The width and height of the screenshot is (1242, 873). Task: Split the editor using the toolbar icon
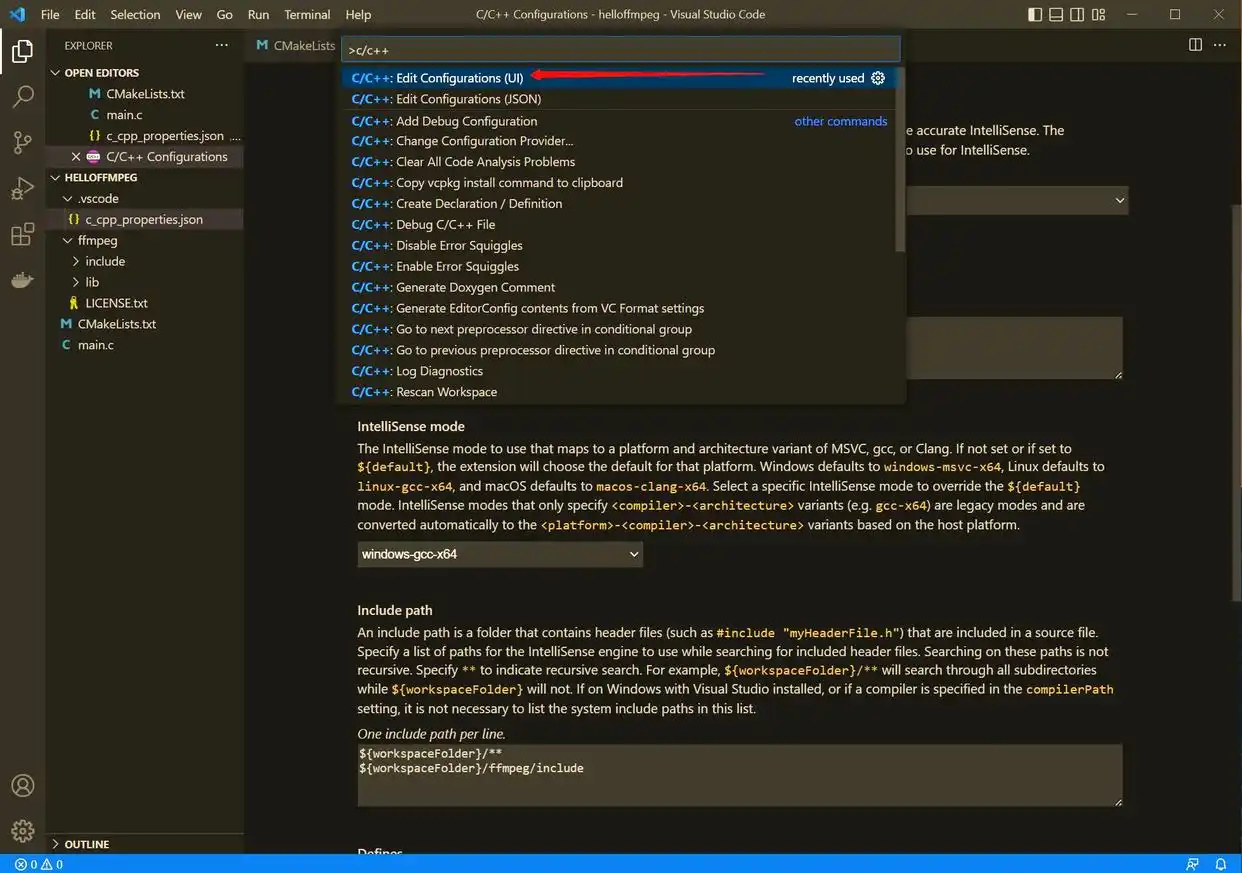pyautogui.click(x=1194, y=44)
